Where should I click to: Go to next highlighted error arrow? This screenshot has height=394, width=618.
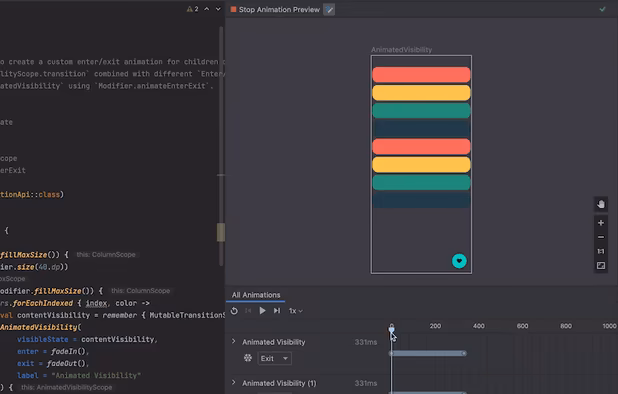click(x=218, y=9)
